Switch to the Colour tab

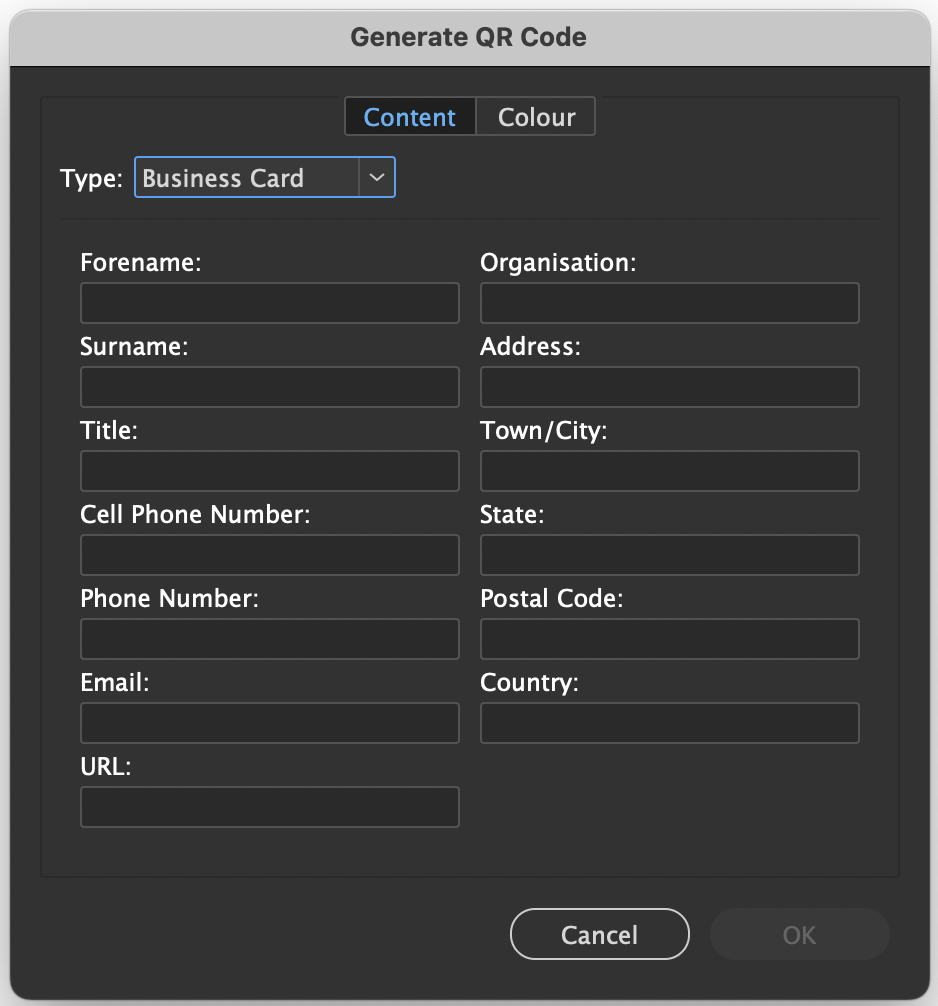[x=536, y=116]
